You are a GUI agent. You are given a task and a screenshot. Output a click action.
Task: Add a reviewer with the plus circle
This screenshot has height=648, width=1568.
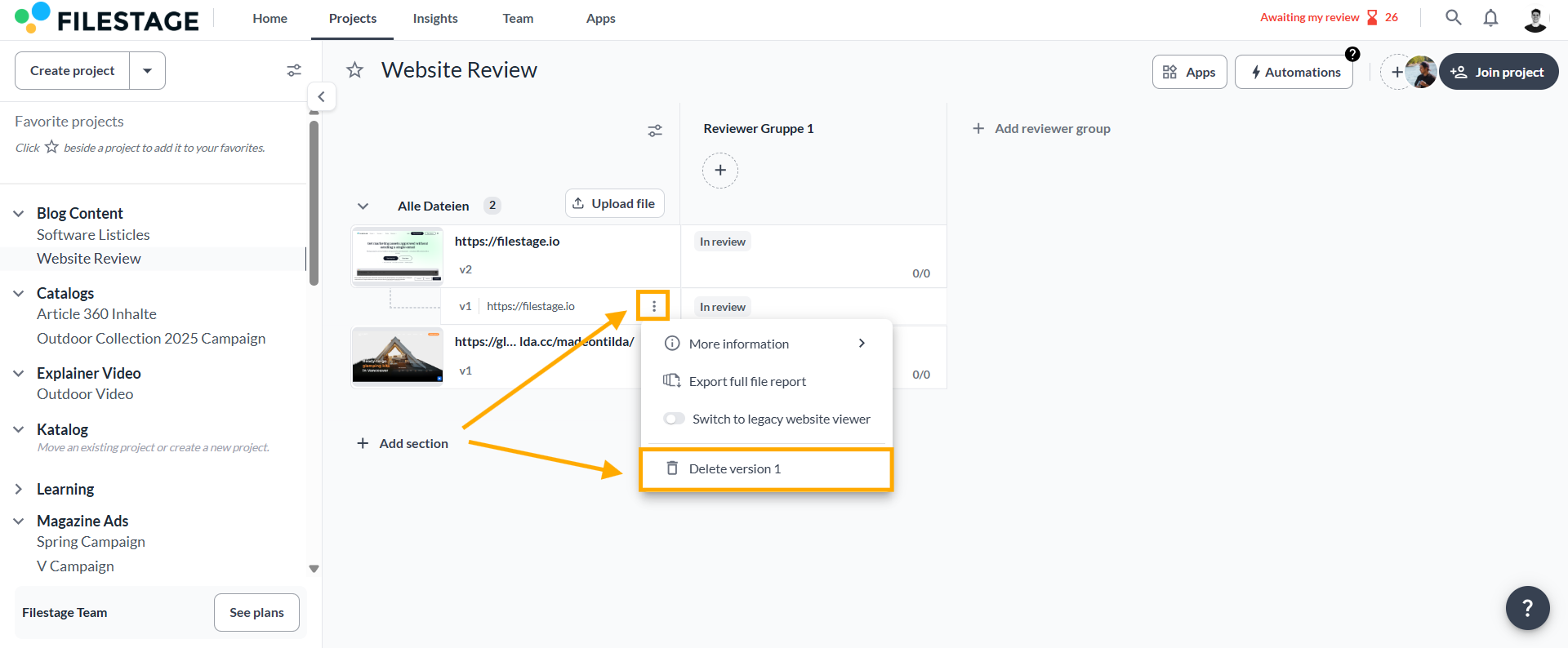click(719, 171)
